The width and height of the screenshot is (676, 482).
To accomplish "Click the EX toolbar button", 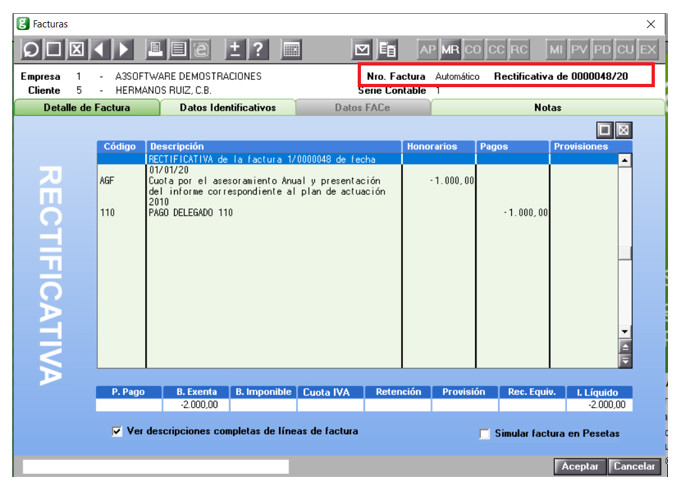I will pos(648,49).
